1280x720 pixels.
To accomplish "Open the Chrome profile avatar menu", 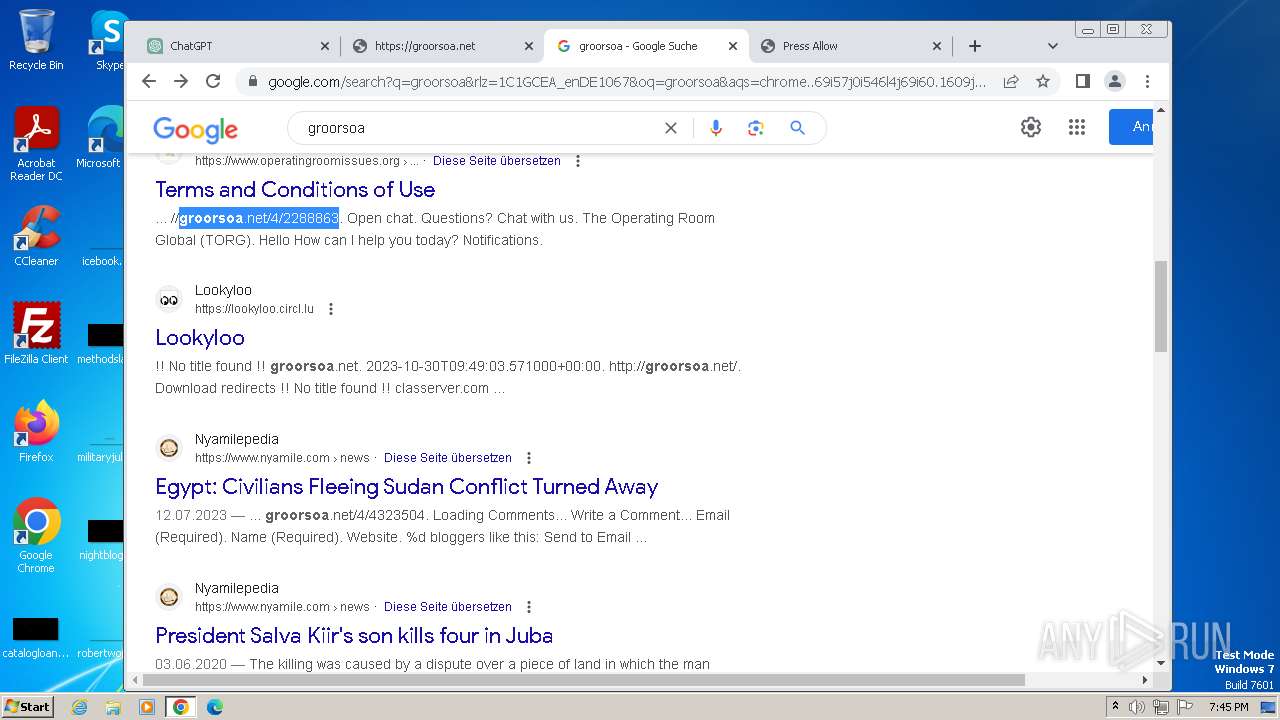I will pyautogui.click(x=1115, y=81).
